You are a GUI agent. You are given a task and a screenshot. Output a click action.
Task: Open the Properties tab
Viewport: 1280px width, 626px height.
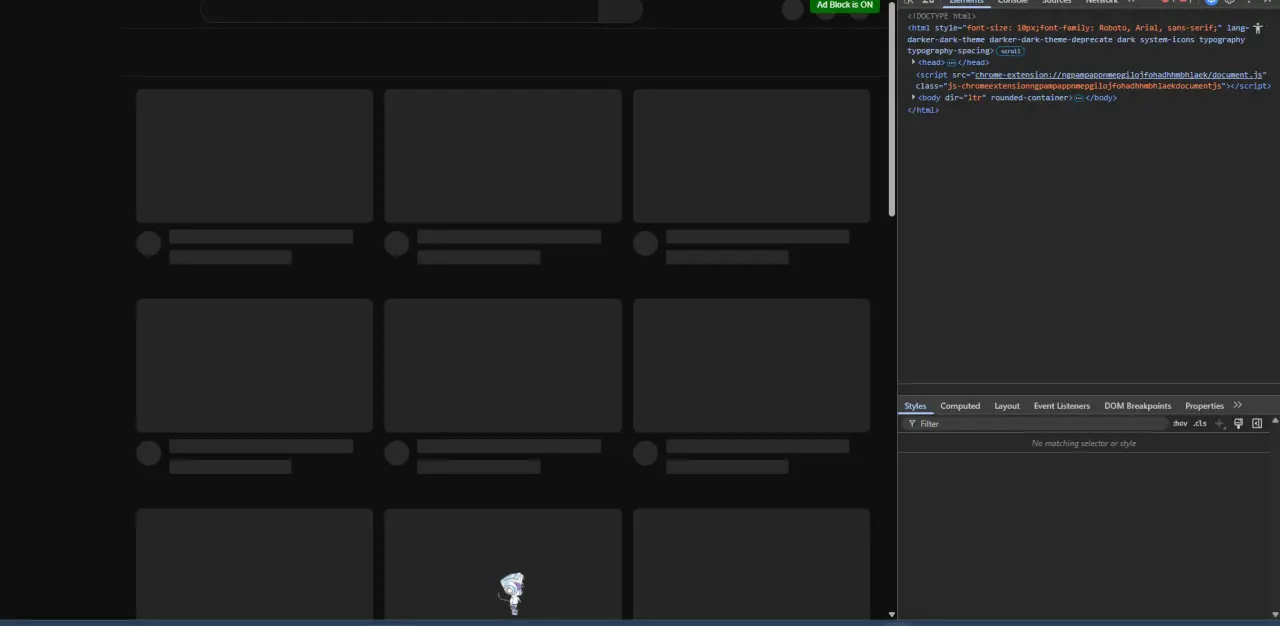[x=1204, y=406]
